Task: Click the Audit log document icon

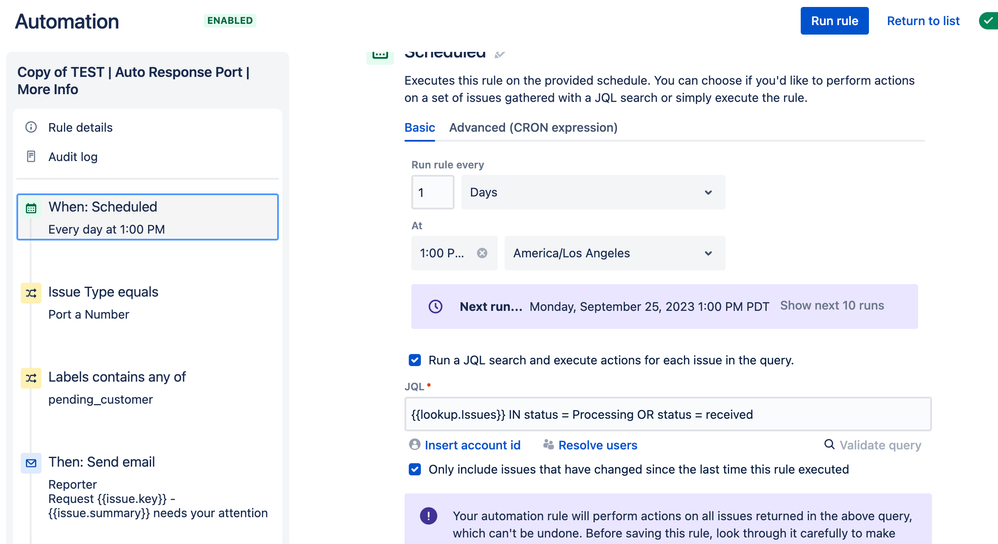Action: [31, 157]
